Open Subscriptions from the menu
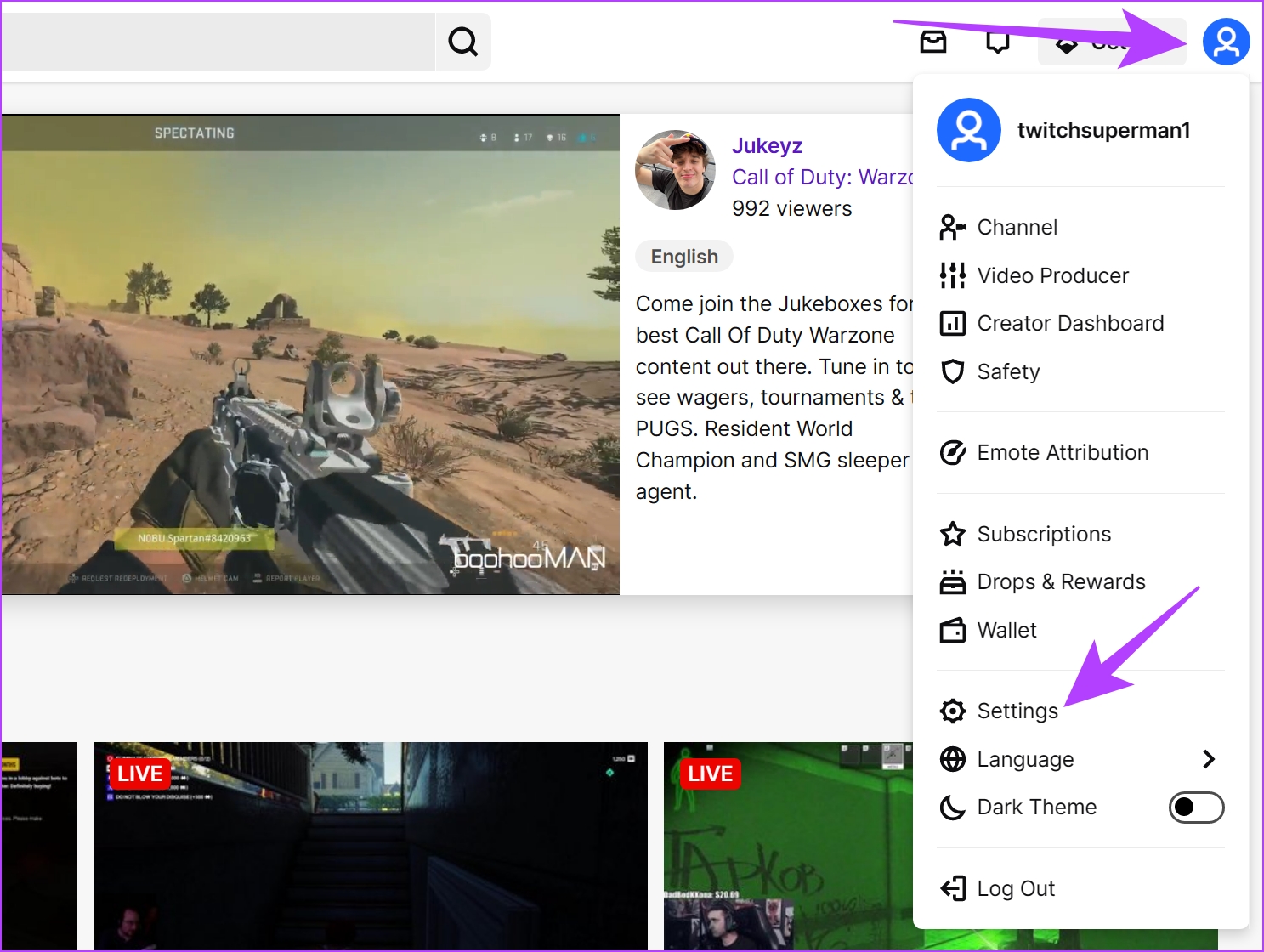This screenshot has height=952, width=1264. pyautogui.click(x=1044, y=534)
